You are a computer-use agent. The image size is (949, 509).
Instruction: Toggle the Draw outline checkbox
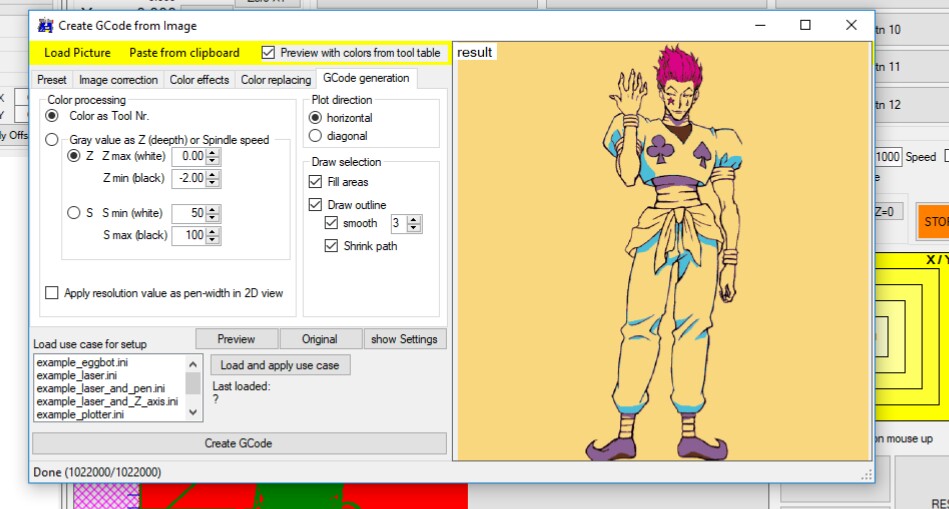click(x=315, y=205)
